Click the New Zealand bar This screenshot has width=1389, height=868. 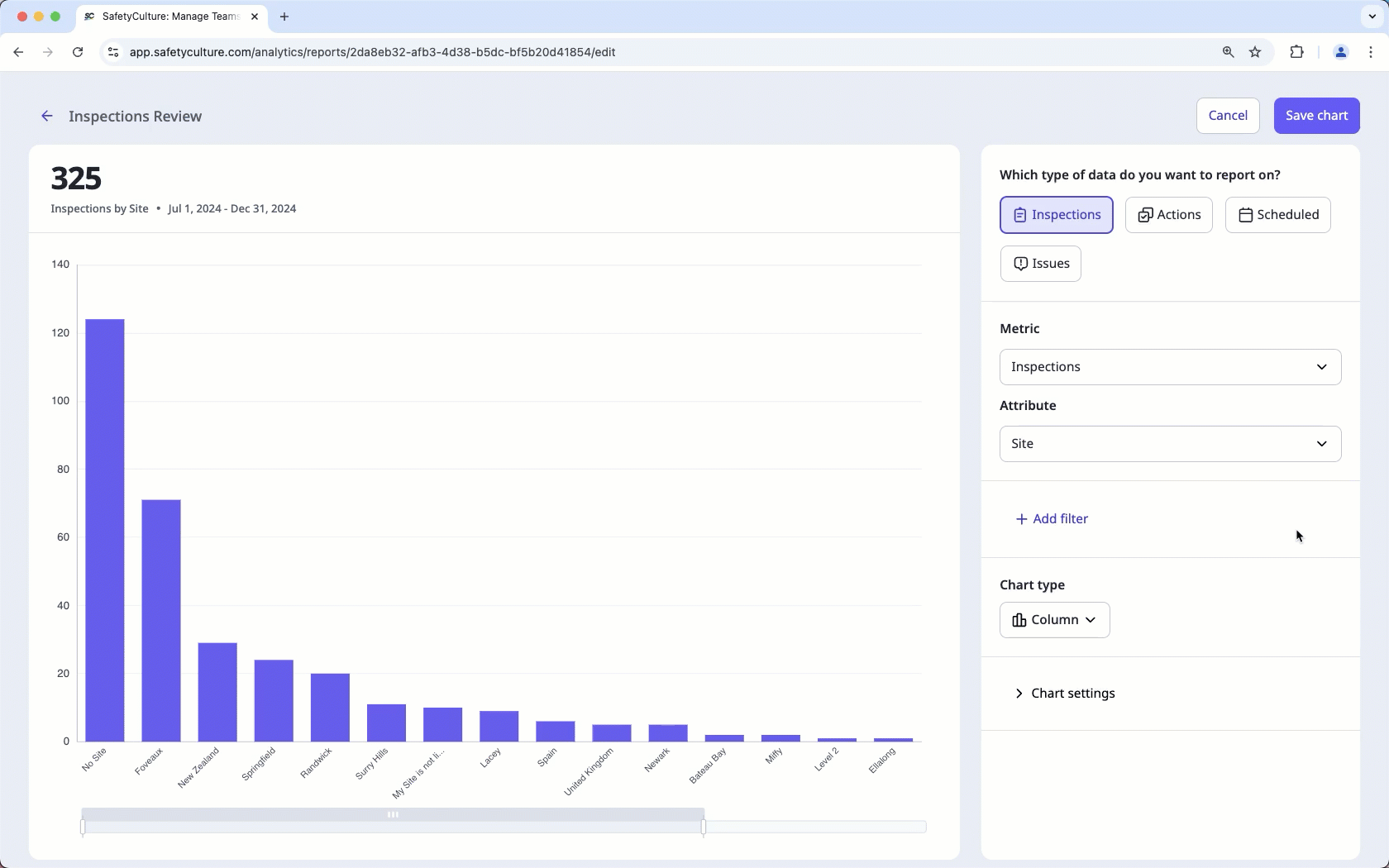[x=217, y=692]
